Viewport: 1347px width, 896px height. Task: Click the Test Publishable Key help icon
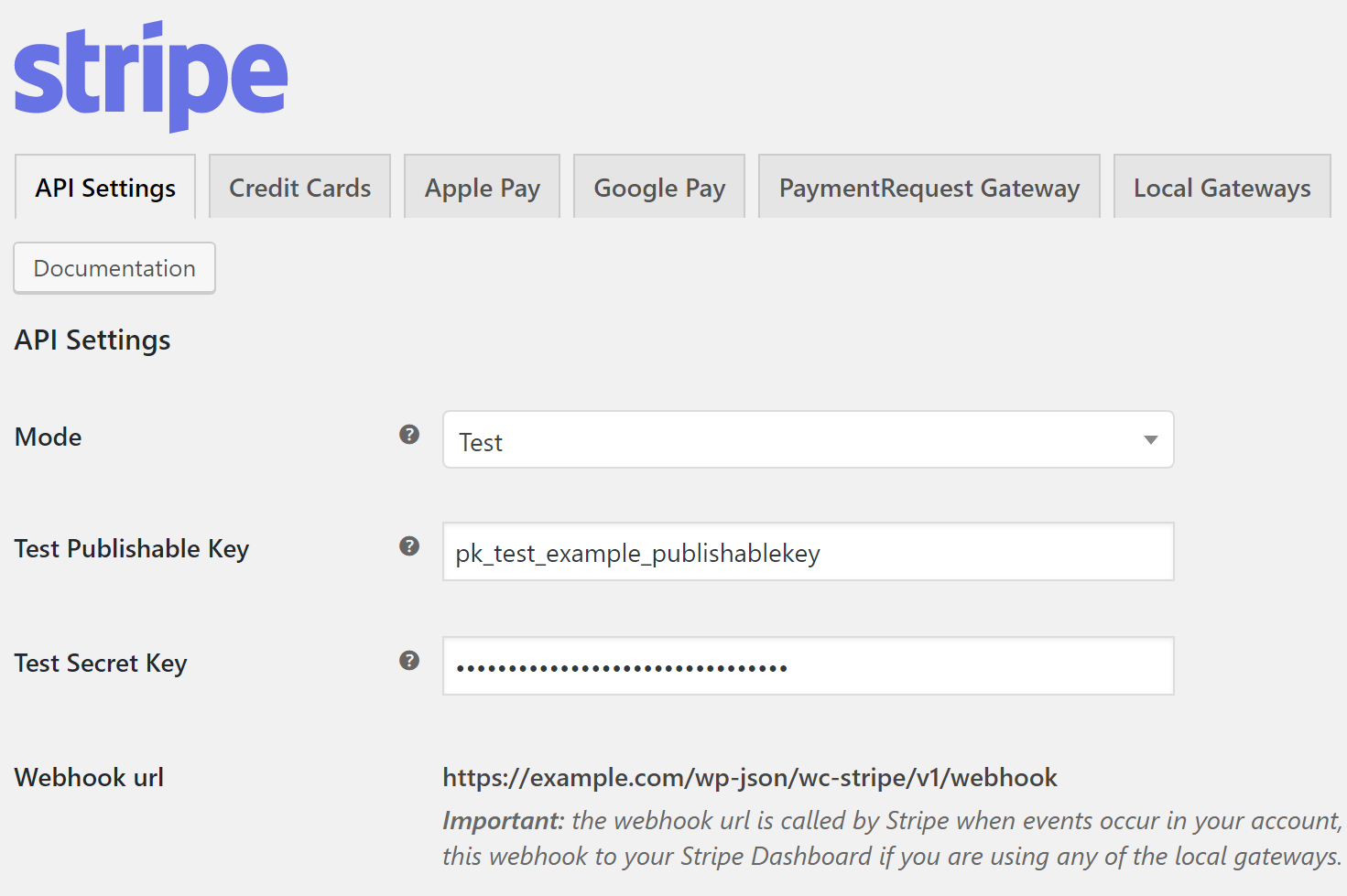coord(409,546)
